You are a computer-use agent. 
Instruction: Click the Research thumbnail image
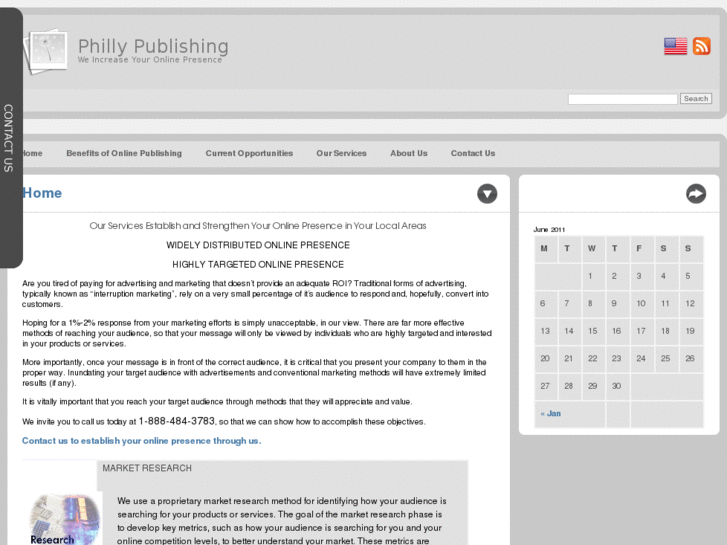[64, 519]
